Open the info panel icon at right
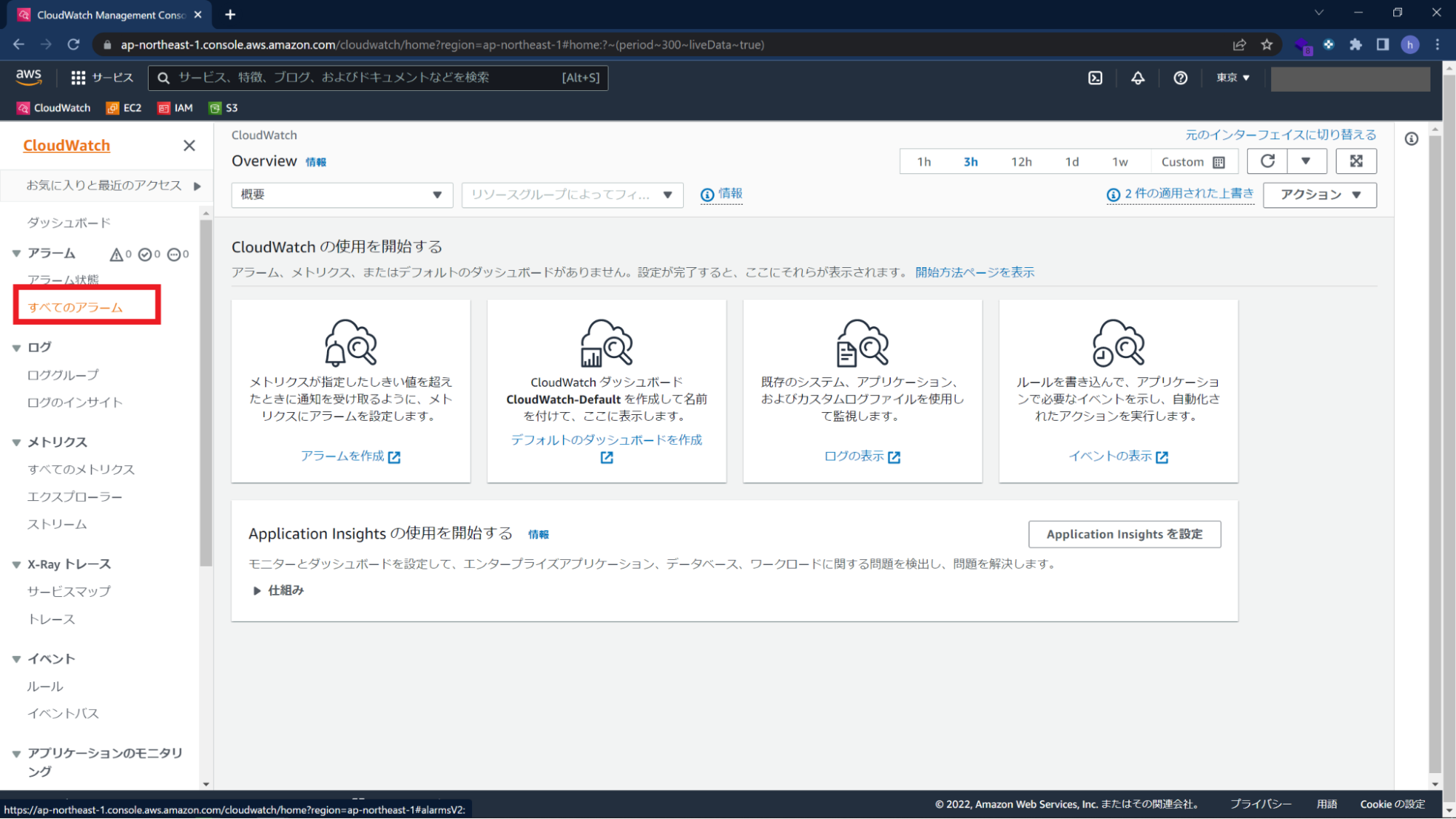Screen dimensions: 1456x819 [x=1412, y=139]
